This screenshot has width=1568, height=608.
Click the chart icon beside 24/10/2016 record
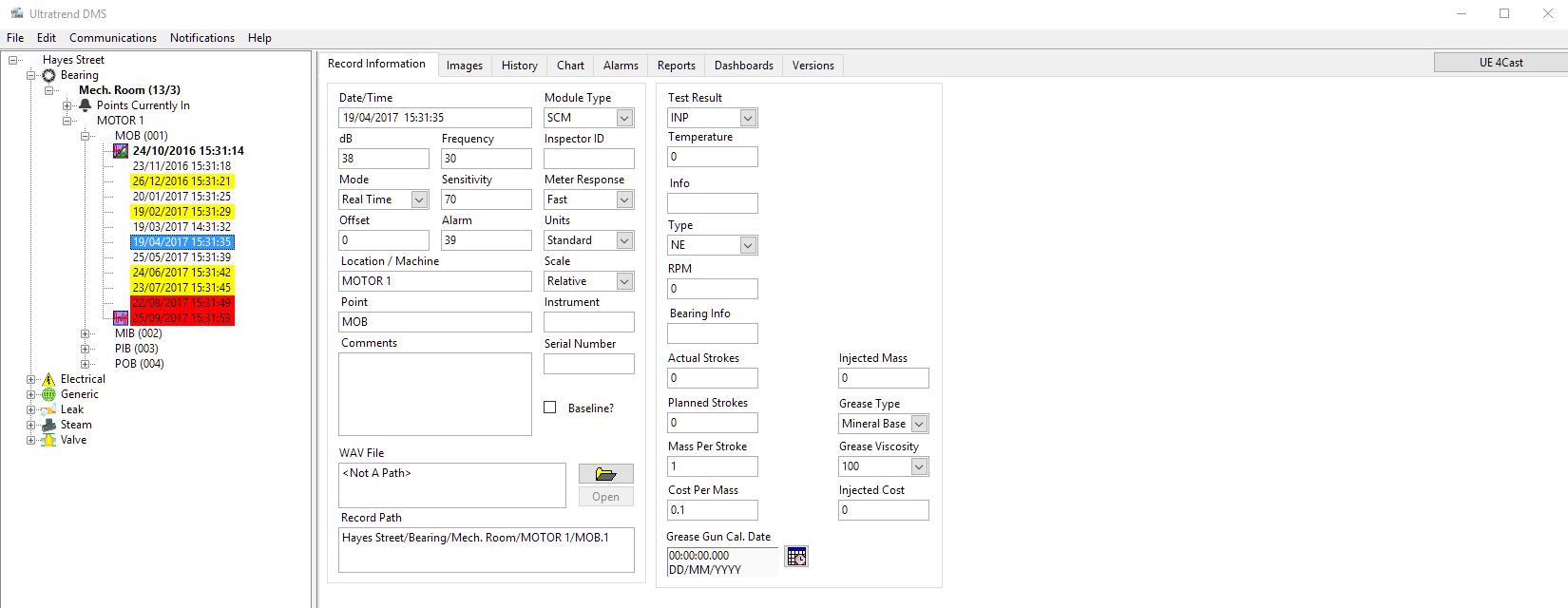(121, 151)
